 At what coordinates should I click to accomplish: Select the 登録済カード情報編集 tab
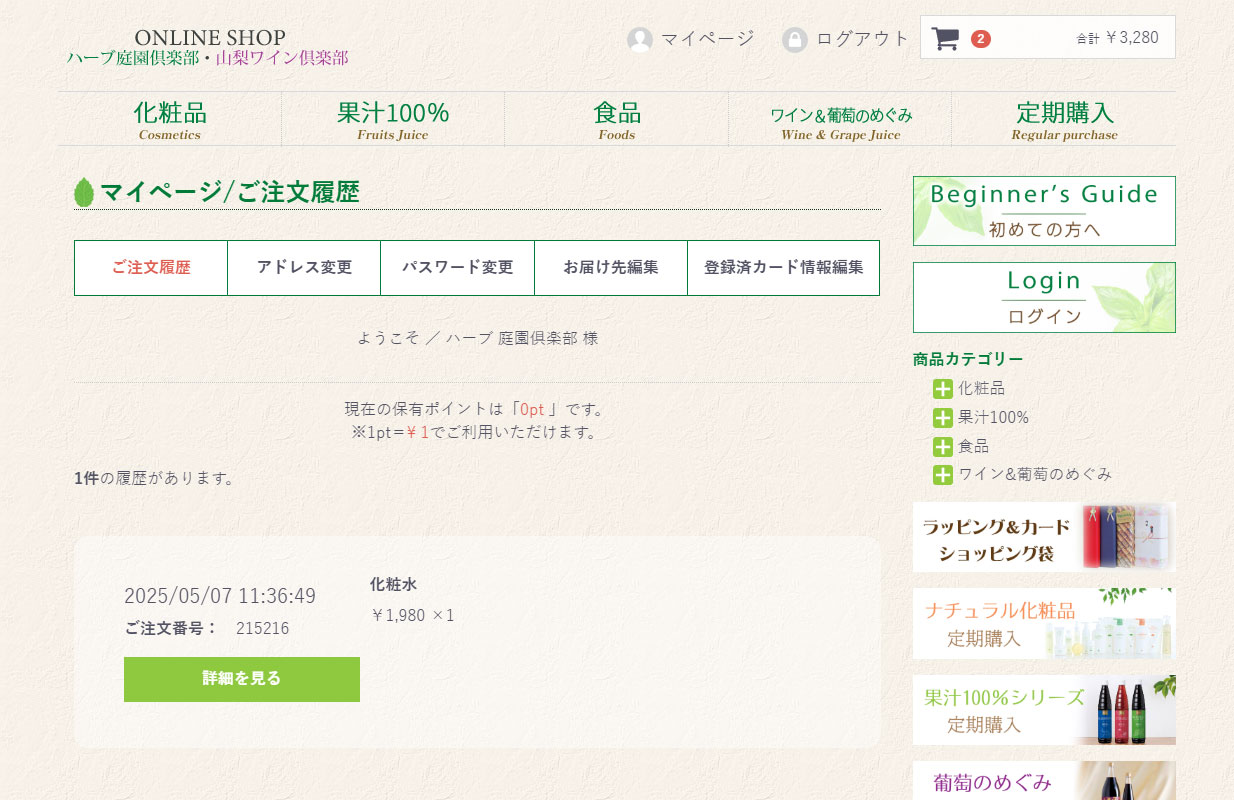tap(783, 268)
